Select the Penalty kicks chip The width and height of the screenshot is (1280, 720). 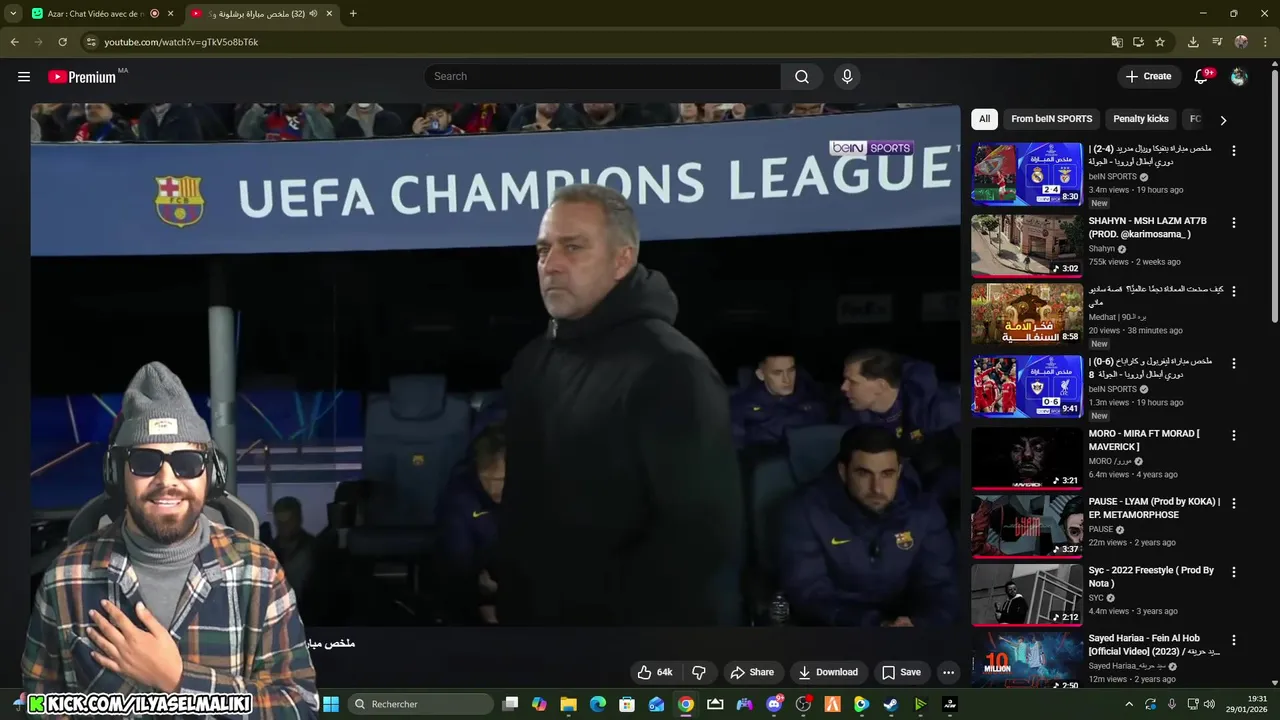point(1141,119)
